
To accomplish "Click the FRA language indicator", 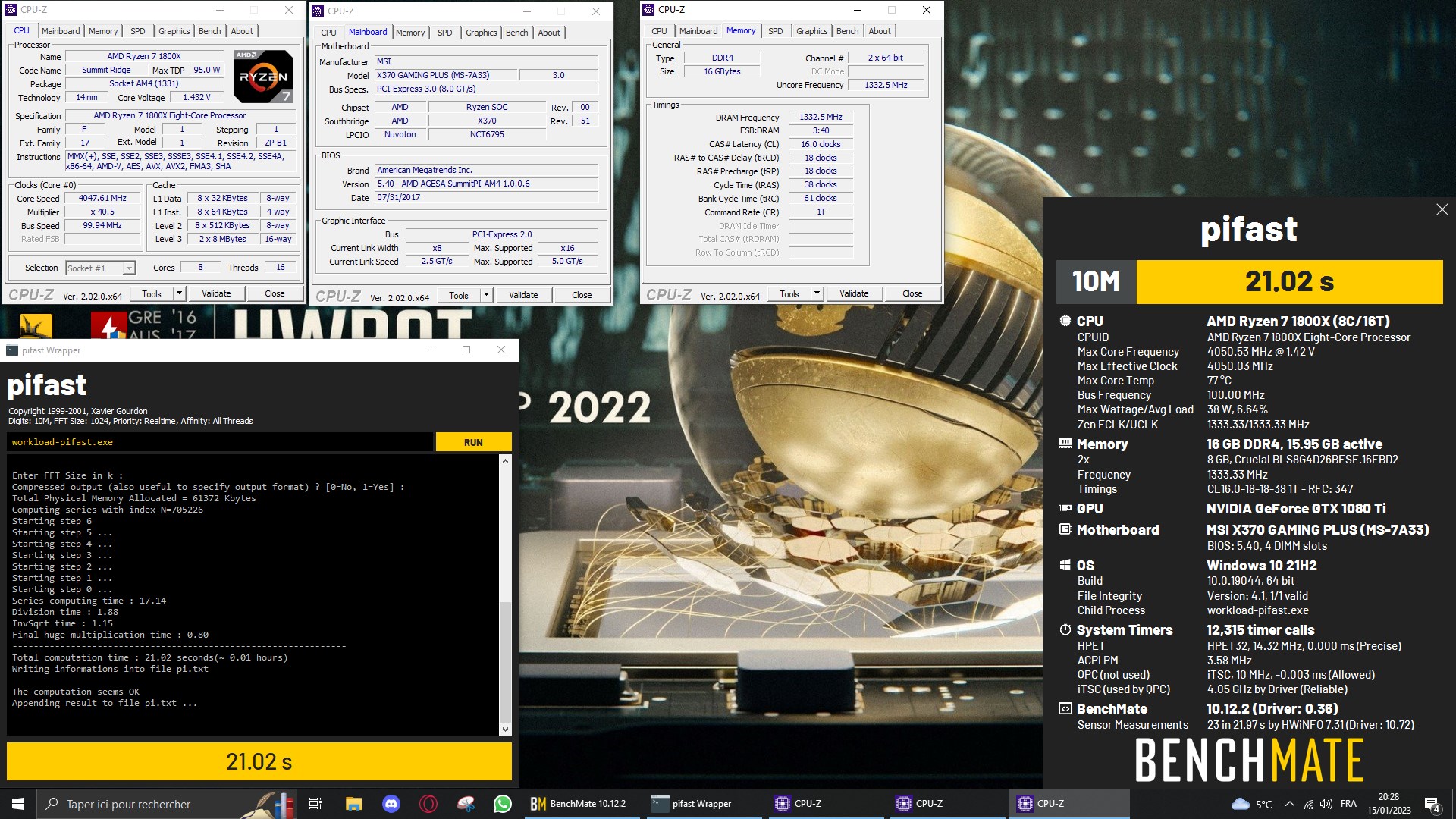I will pos(1348,804).
